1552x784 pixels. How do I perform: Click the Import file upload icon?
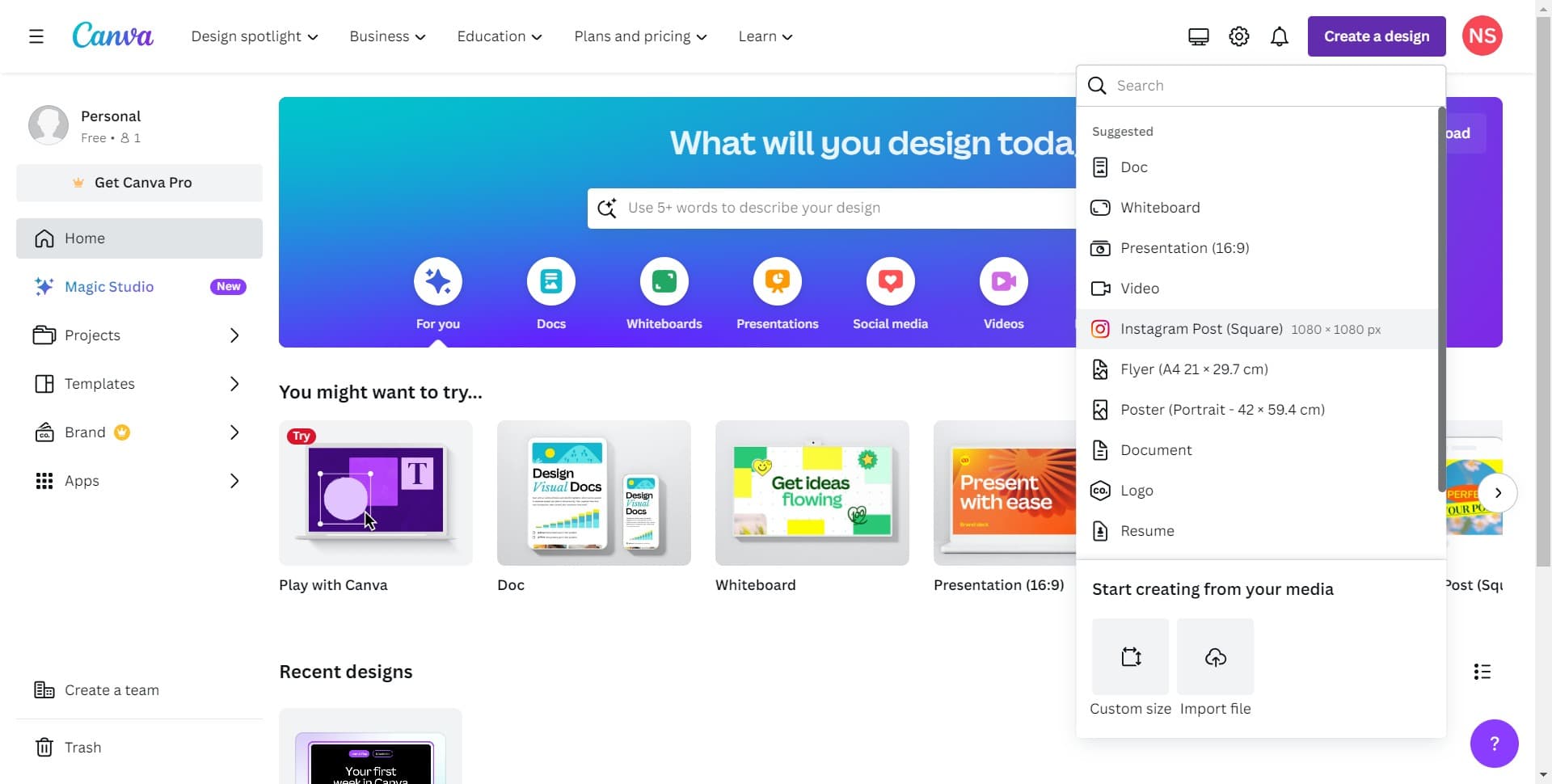(1215, 656)
